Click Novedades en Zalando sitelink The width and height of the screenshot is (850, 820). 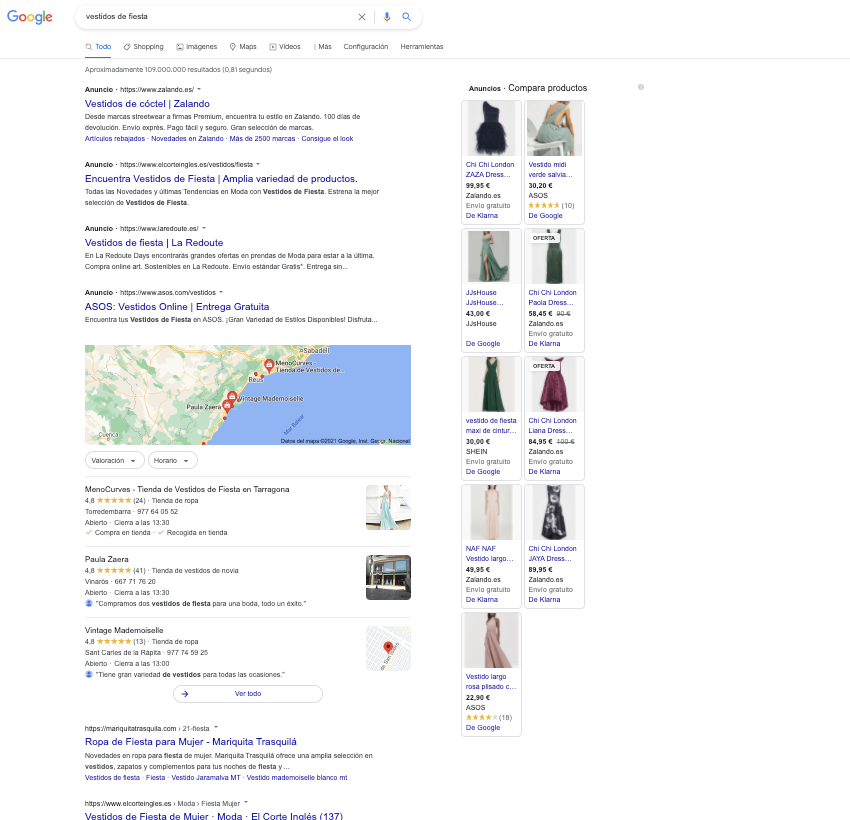187,139
